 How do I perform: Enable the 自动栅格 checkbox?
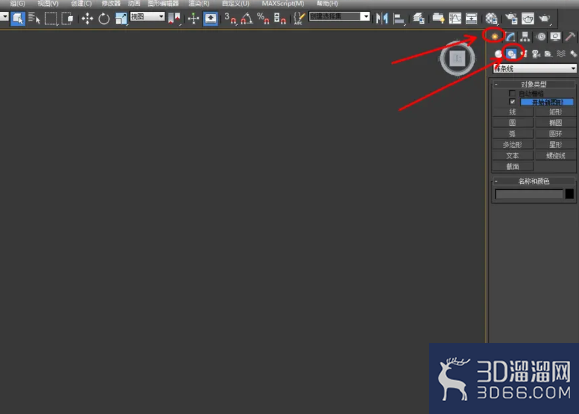tap(512, 93)
